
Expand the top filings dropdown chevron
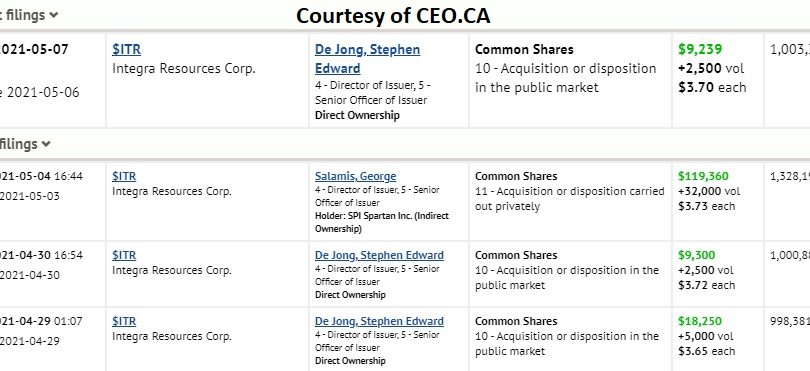click(54, 16)
